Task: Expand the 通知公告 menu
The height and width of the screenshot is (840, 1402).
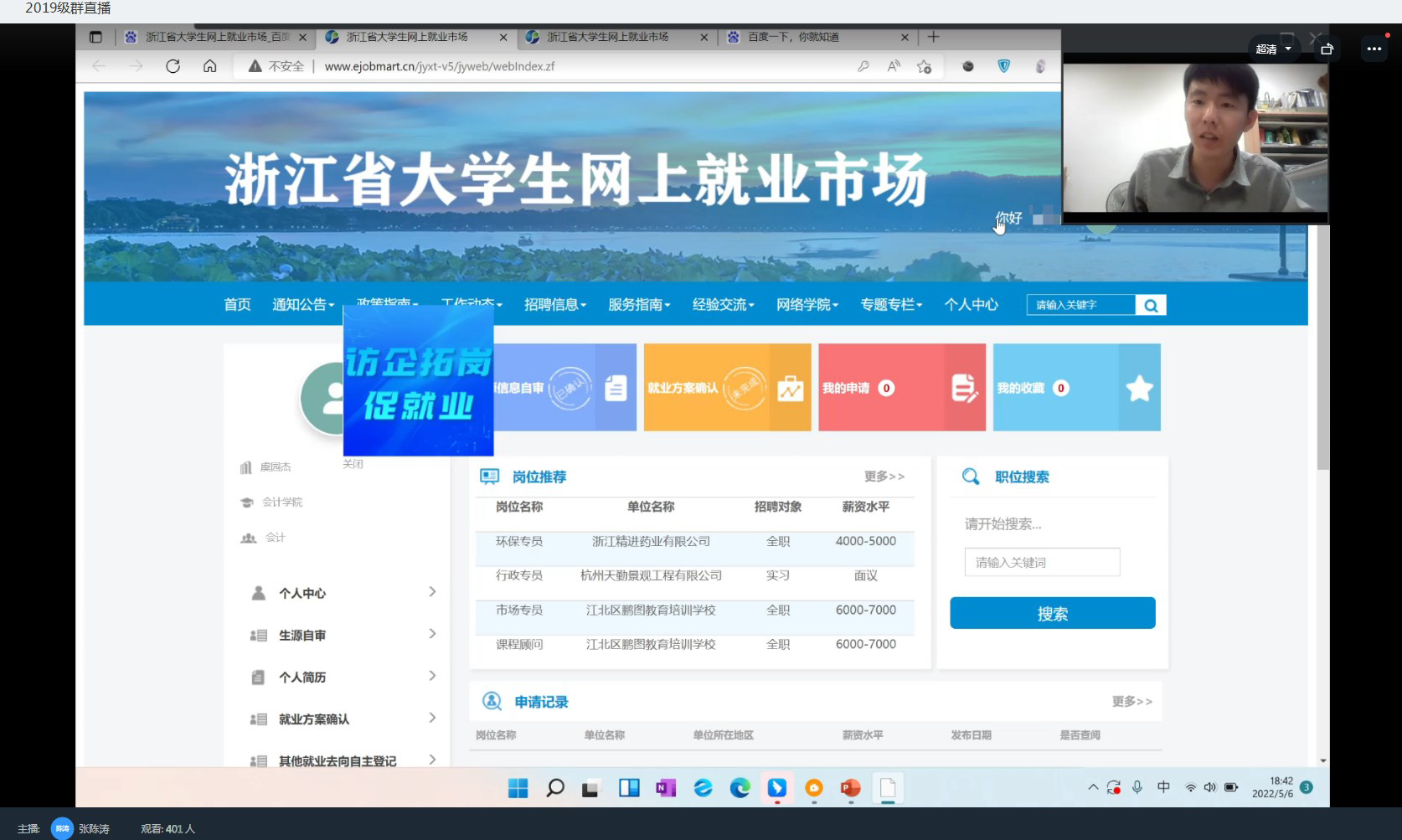Action: click(303, 305)
